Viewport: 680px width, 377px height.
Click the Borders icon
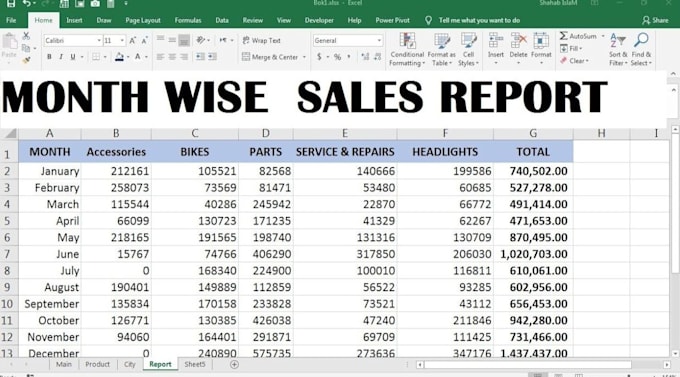(96, 57)
